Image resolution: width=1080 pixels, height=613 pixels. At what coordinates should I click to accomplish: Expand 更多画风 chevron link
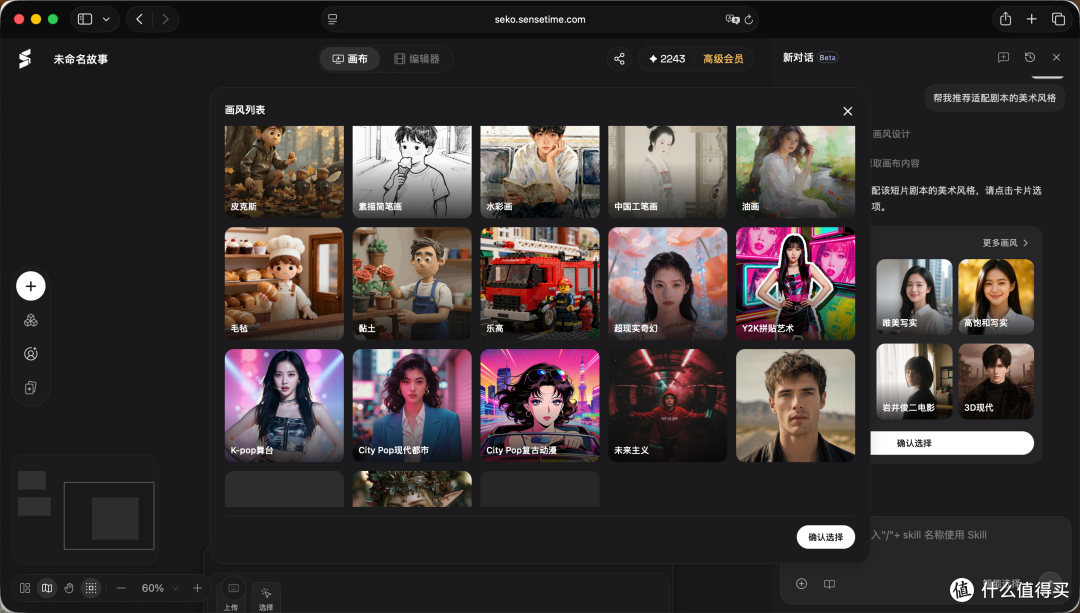[1006, 243]
